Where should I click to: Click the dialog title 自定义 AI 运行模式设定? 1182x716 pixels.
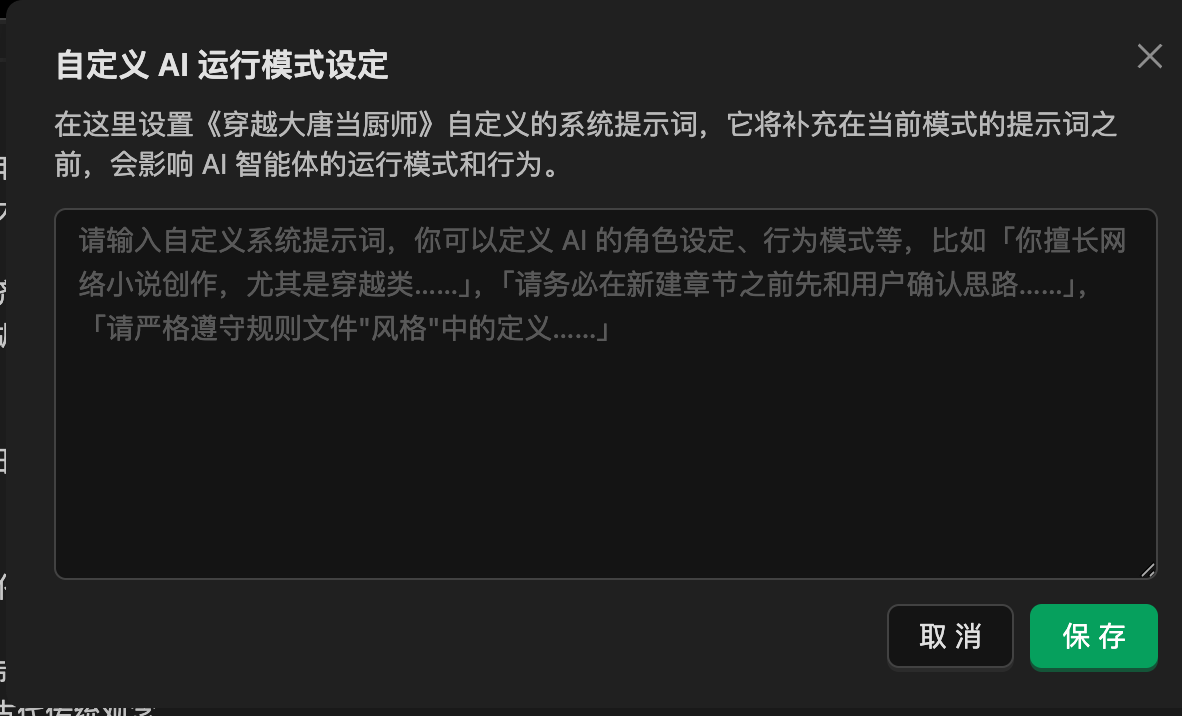222,65
